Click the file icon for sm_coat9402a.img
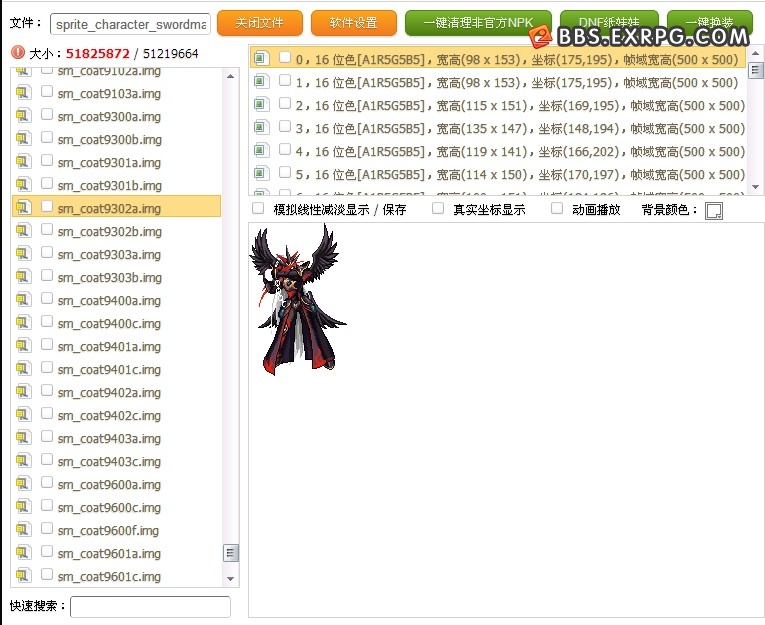Image resolution: width=765 pixels, height=625 pixels. coord(23,392)
